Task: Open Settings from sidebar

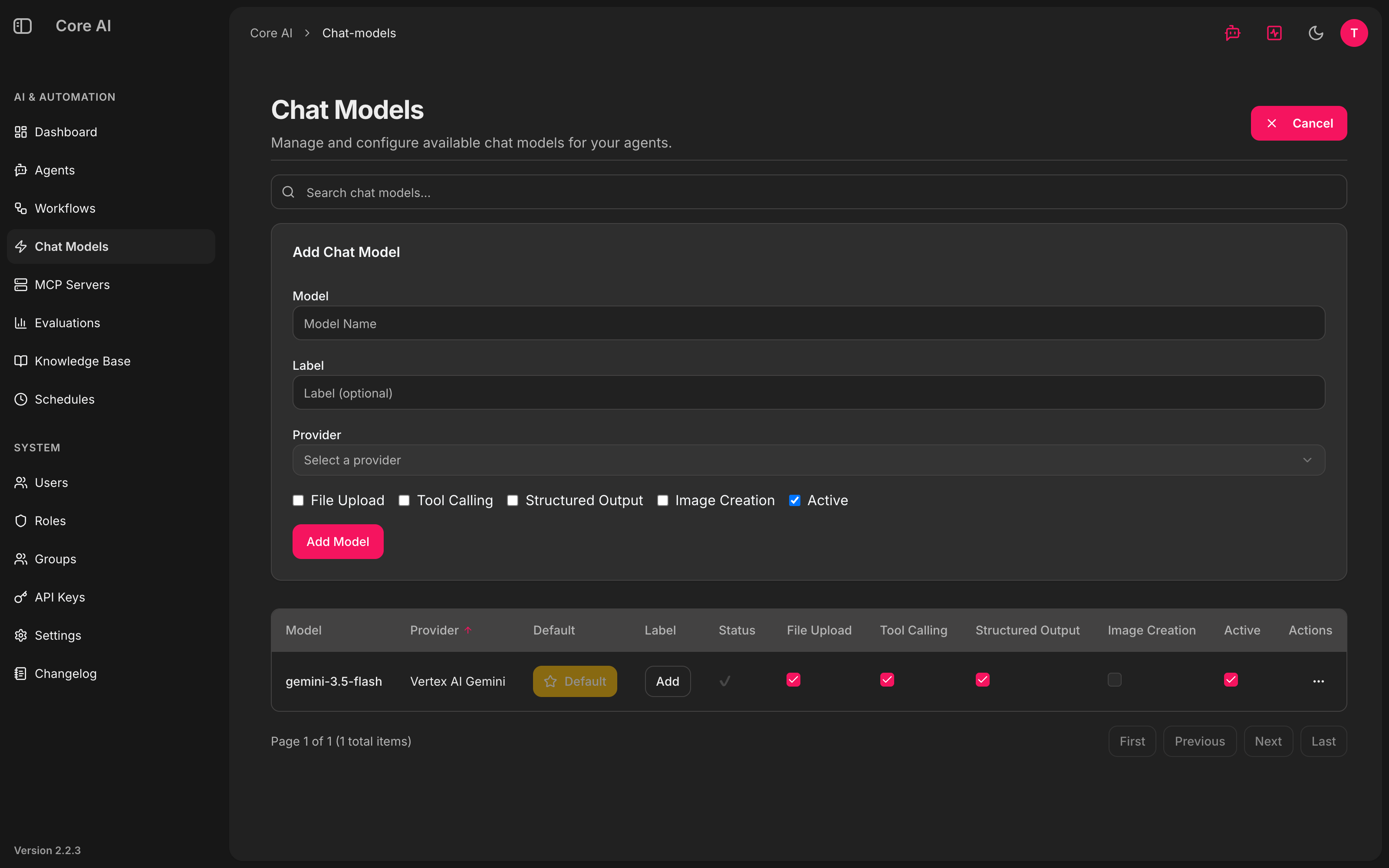Action: coord(111,635)
